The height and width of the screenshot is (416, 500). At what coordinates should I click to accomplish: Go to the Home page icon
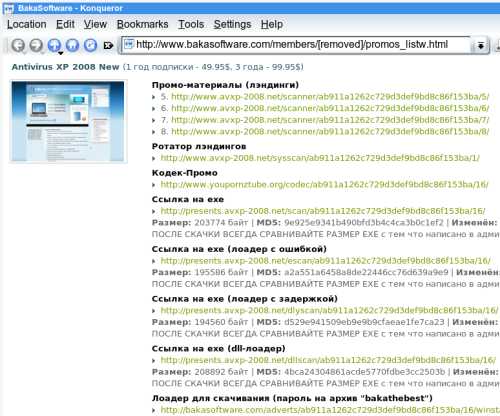click(x=72, y=45)
